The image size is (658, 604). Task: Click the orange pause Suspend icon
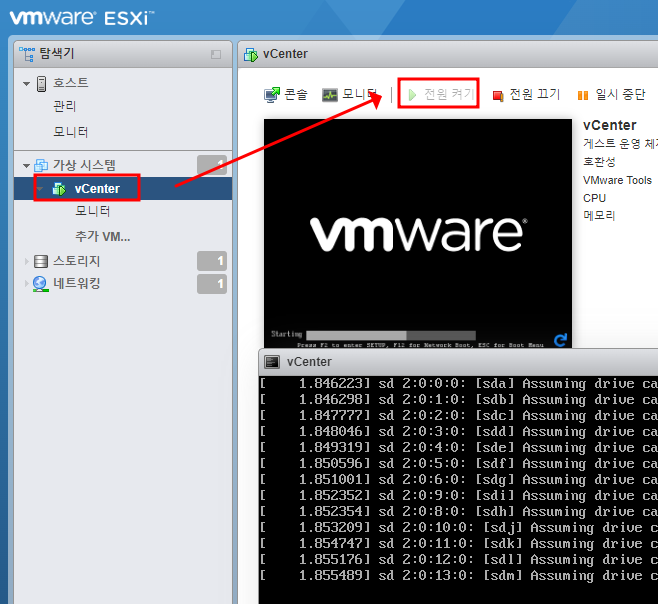[x=583, y=96]
